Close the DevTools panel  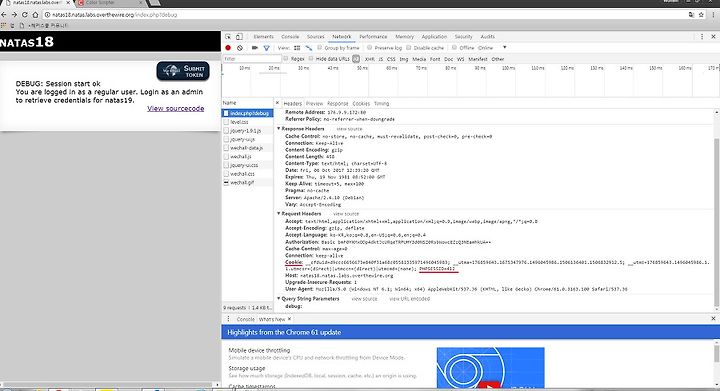pos(713,37)
